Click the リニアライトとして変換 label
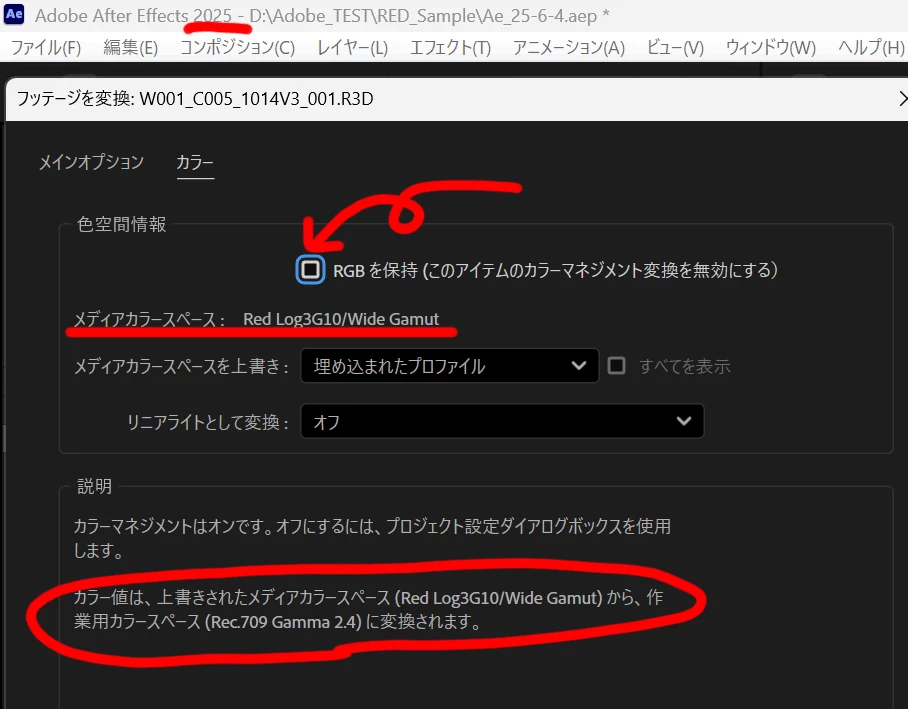 coord(207,422)
